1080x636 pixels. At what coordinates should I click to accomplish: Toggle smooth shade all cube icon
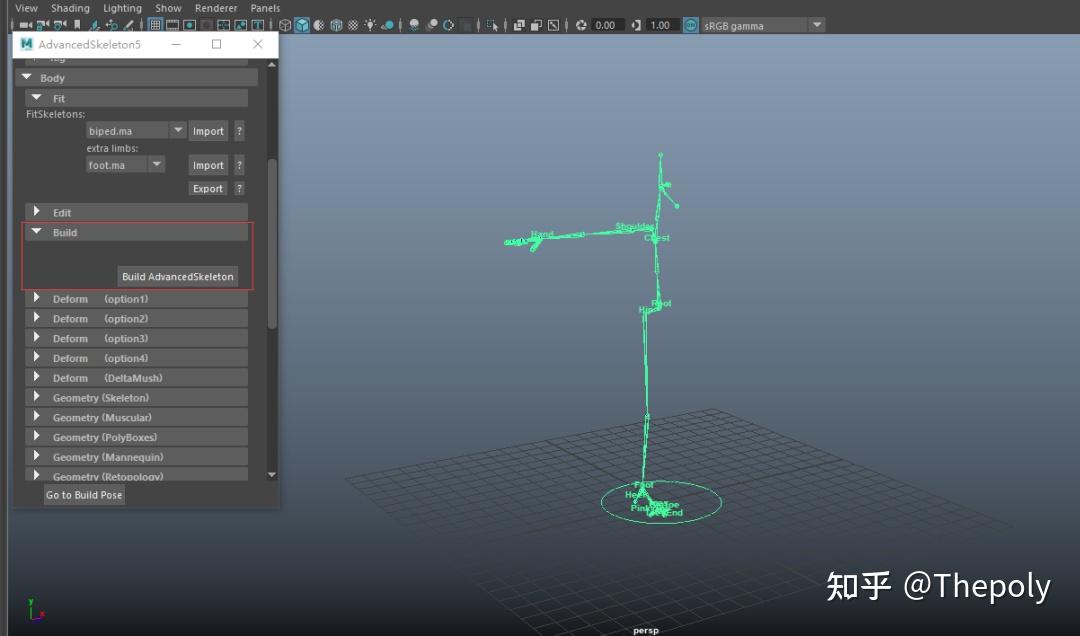click(x=302, y=25)
